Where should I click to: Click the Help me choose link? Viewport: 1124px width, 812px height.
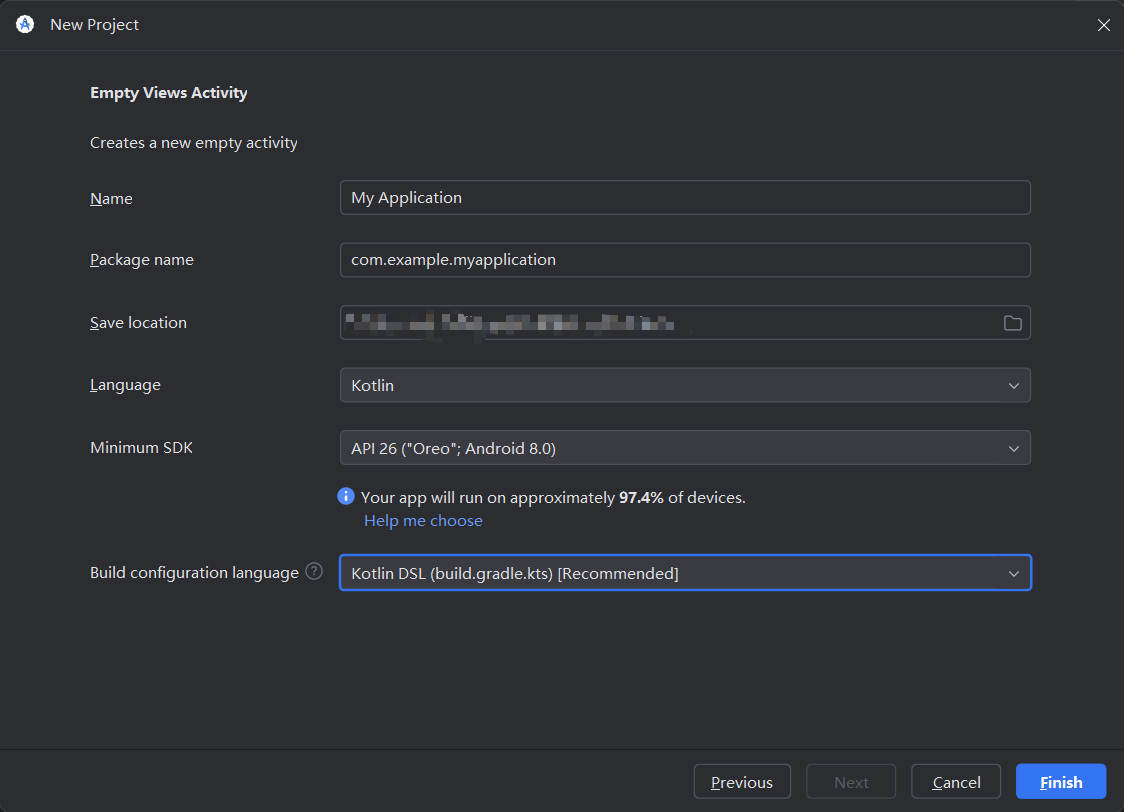[423, 520]
